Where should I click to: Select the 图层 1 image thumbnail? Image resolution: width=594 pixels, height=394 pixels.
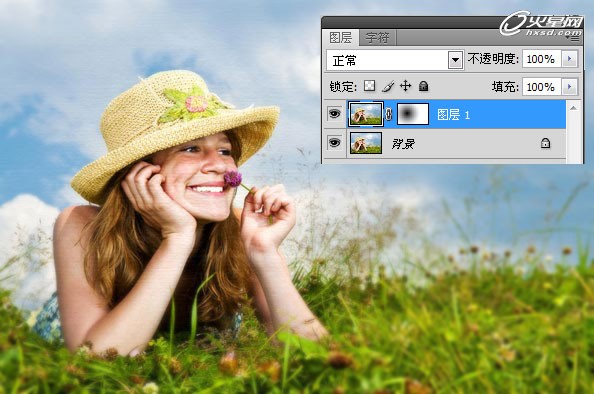click(366, 114)
